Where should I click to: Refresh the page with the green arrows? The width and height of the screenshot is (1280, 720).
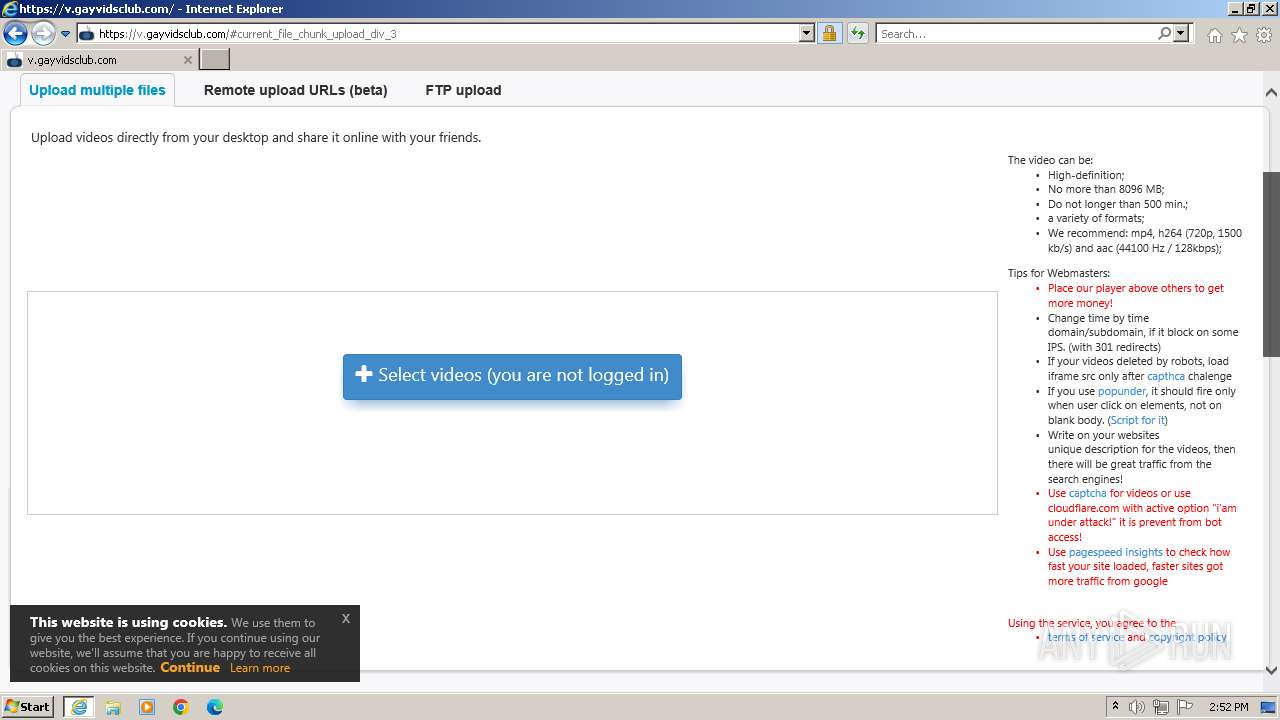(858, 34)
